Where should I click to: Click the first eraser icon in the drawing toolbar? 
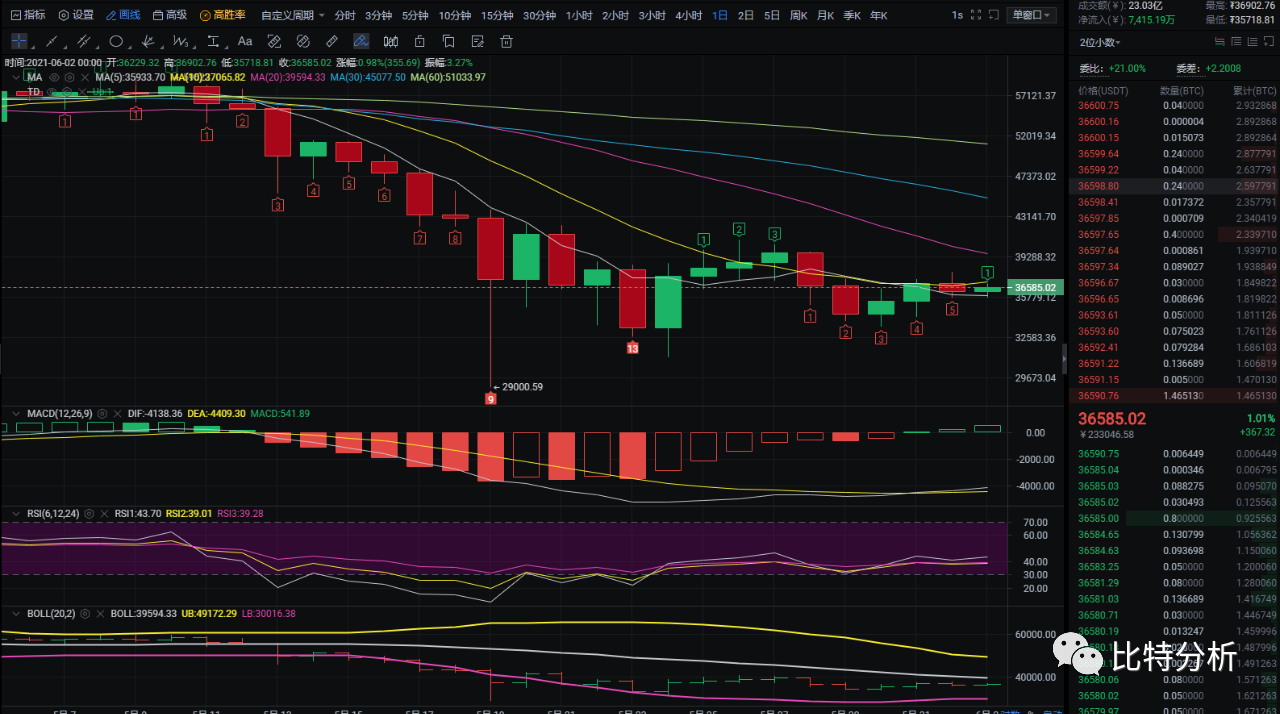click(x=274, y=41)
